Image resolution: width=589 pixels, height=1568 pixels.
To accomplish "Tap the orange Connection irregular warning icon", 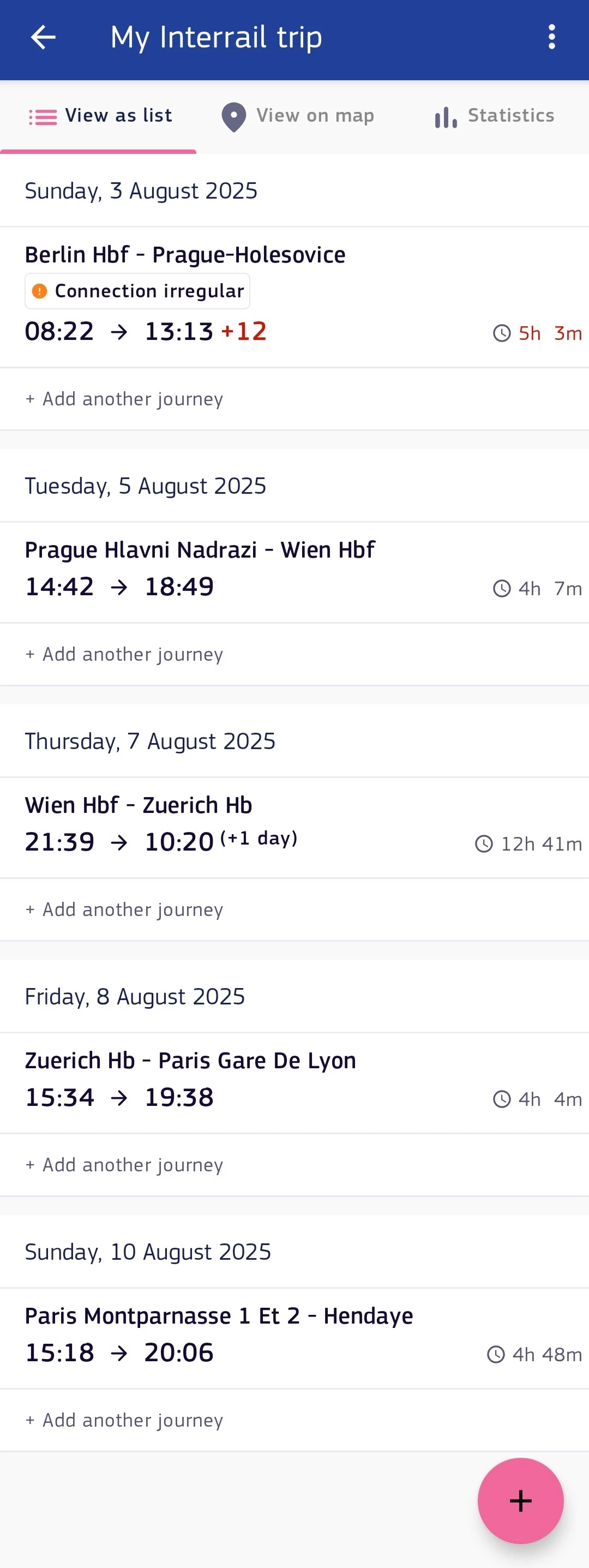I will click(40, 291).
